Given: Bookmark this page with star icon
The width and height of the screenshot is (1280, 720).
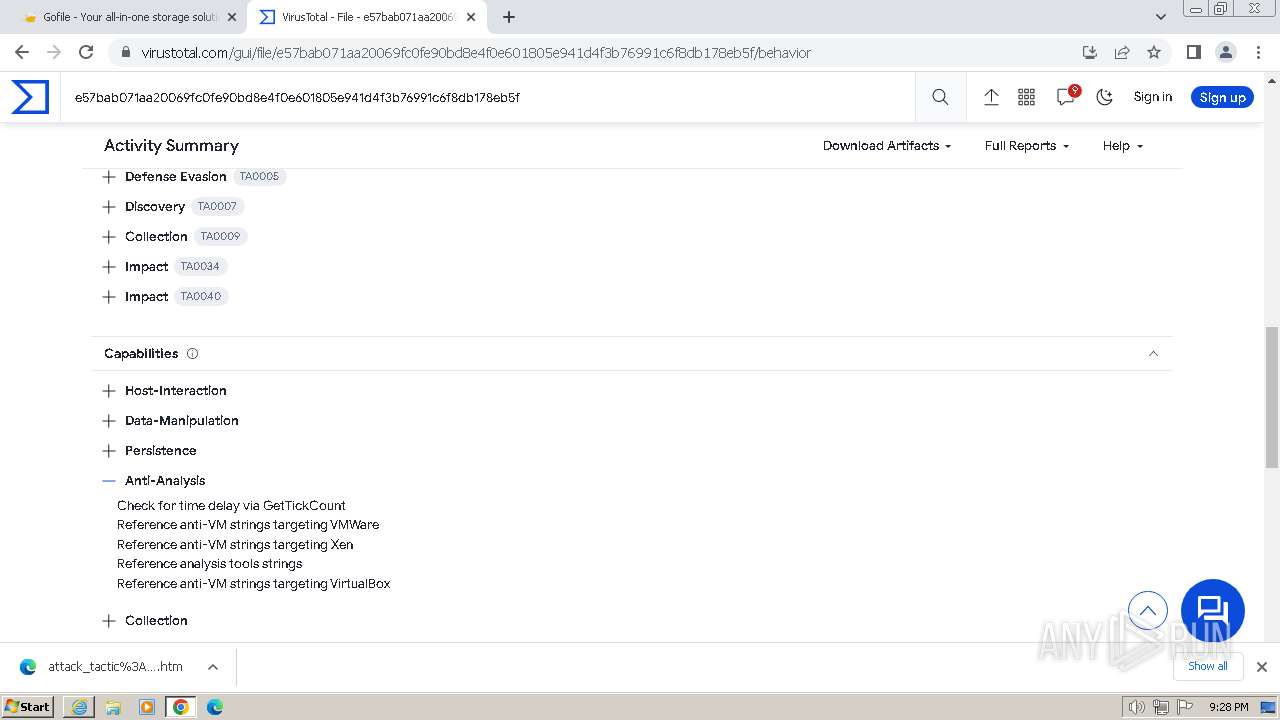Looking at the screenshot, I should tap(1154, 52).
